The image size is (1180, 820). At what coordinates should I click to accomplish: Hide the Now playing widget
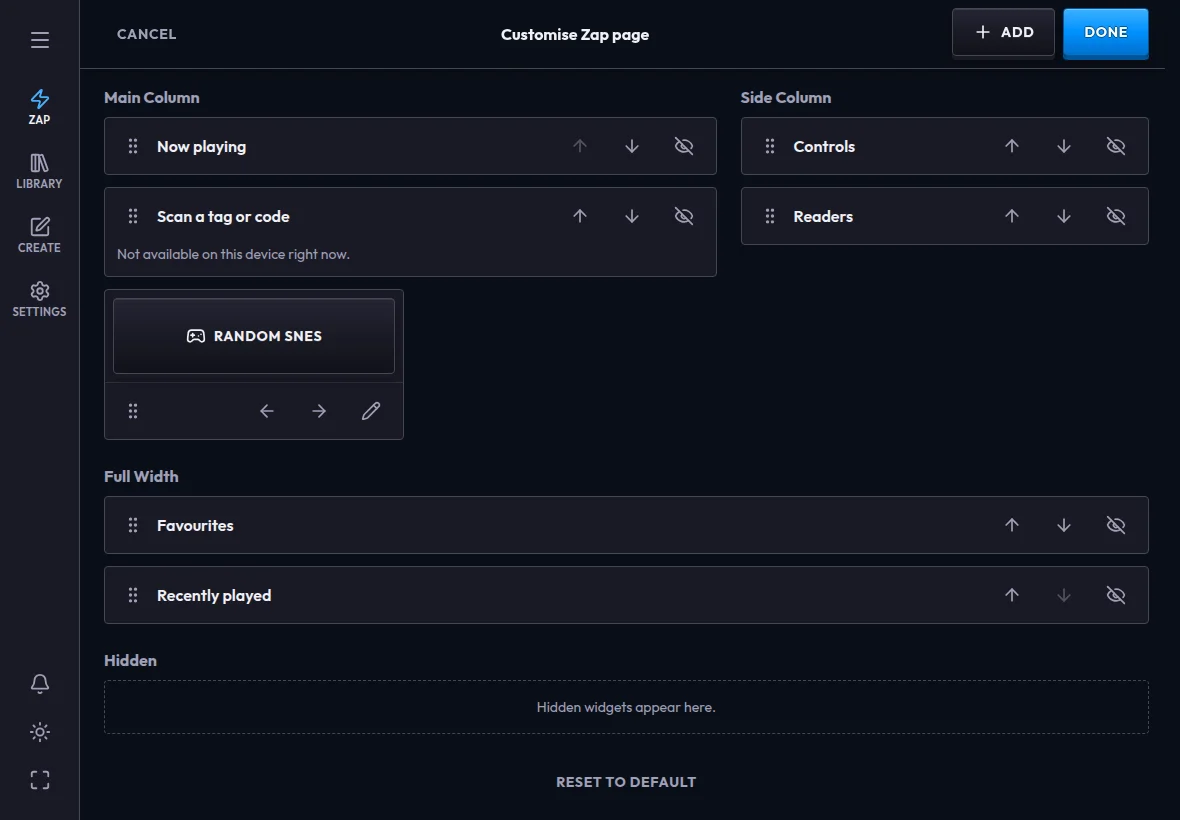tap(684, 146)
